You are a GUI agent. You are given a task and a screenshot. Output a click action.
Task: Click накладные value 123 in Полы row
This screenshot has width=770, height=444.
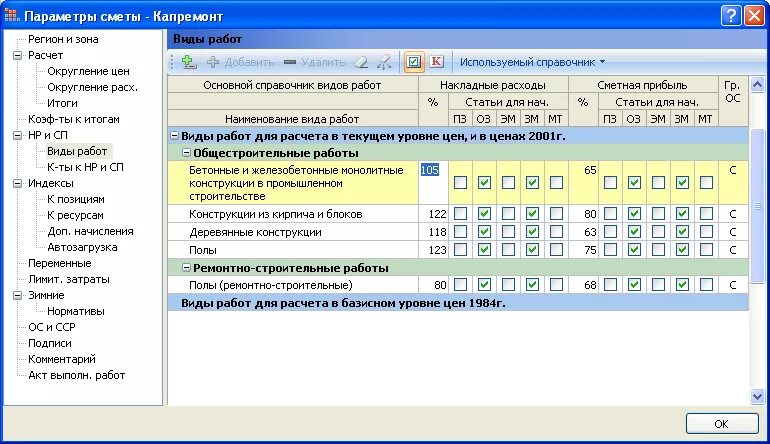tap(437, 250)
